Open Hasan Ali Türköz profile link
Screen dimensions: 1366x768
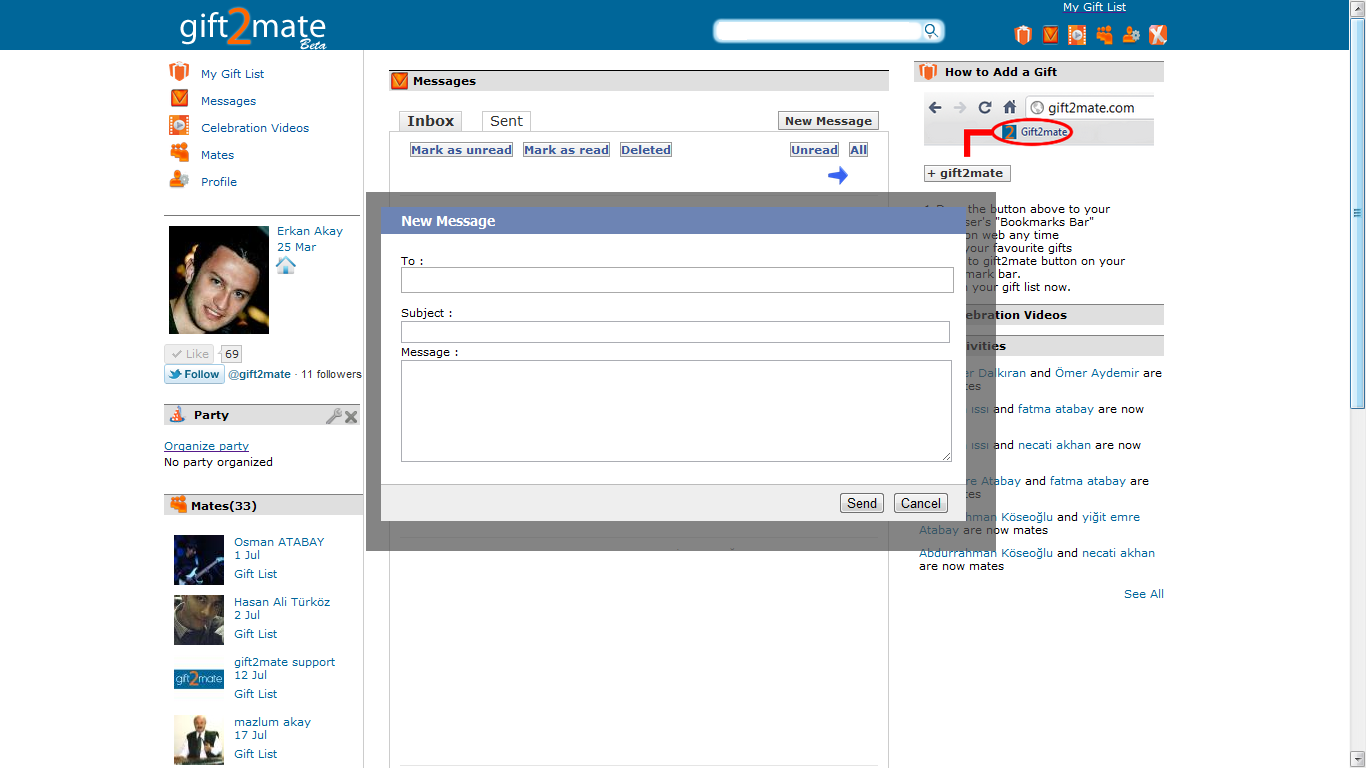tap(282, 602)
